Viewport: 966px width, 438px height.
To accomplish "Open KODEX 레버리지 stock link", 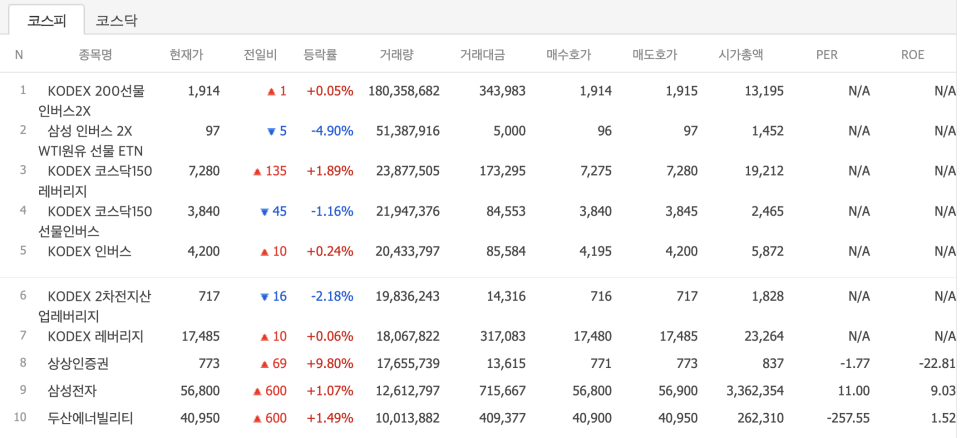I will click(95, 336).
